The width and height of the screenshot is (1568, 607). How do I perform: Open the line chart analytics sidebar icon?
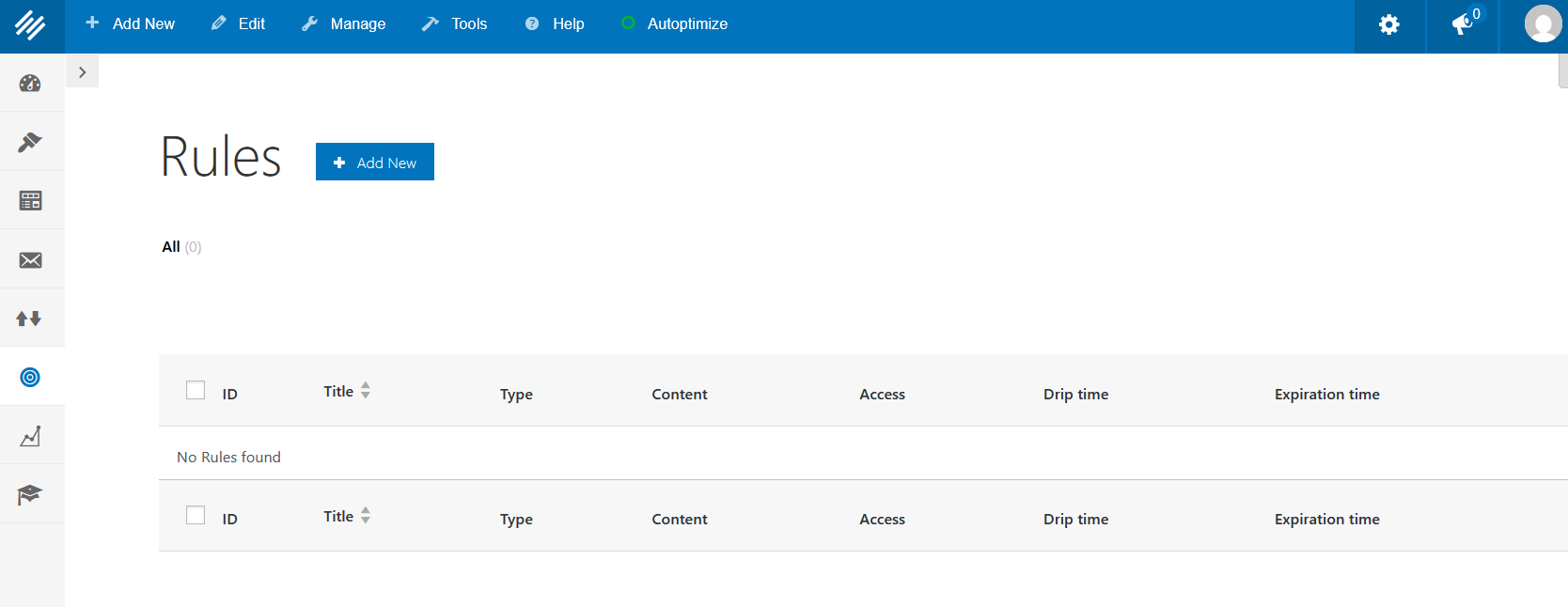coord(30,436)
